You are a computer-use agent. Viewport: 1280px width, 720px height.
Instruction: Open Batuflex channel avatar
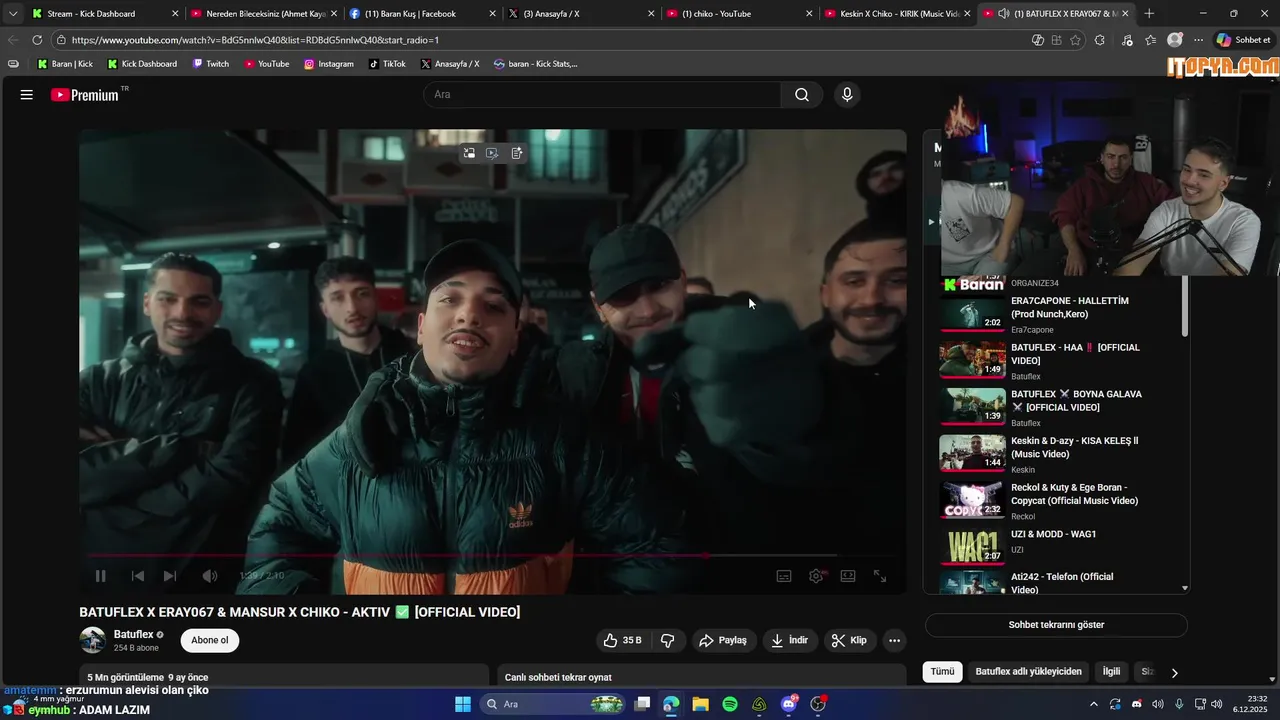[x=93, y=640]
